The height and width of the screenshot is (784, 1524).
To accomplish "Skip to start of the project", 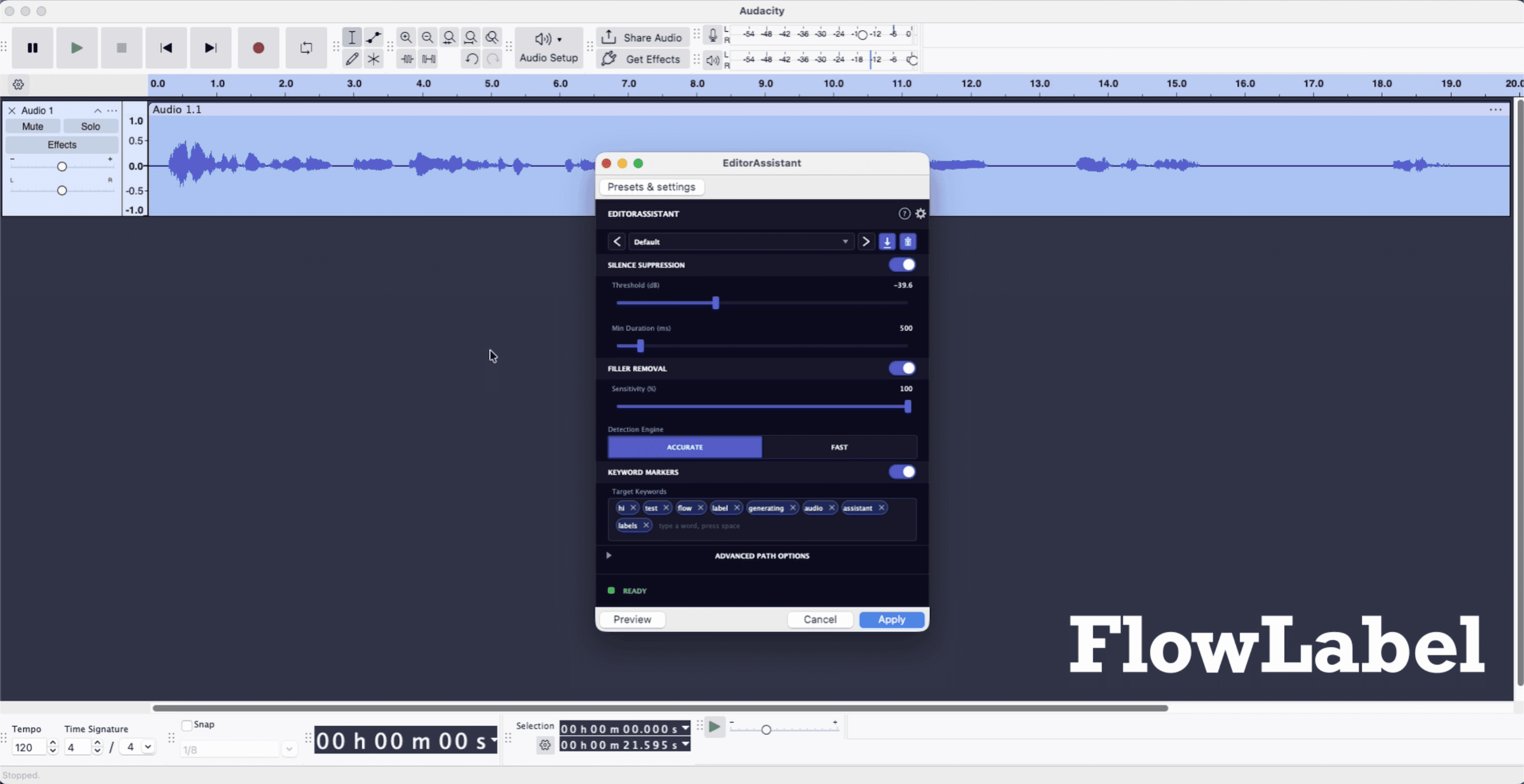I will point(166,48).
